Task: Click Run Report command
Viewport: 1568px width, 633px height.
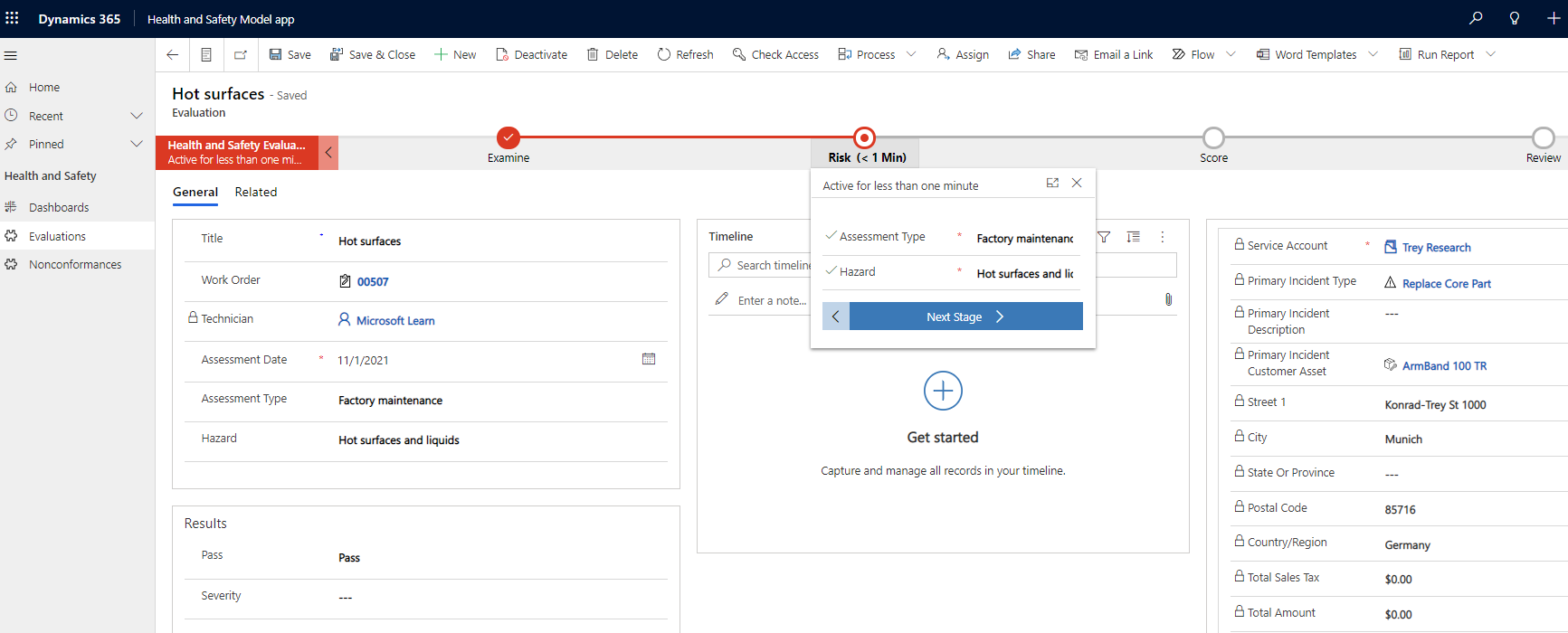Action: point(1436,54)
